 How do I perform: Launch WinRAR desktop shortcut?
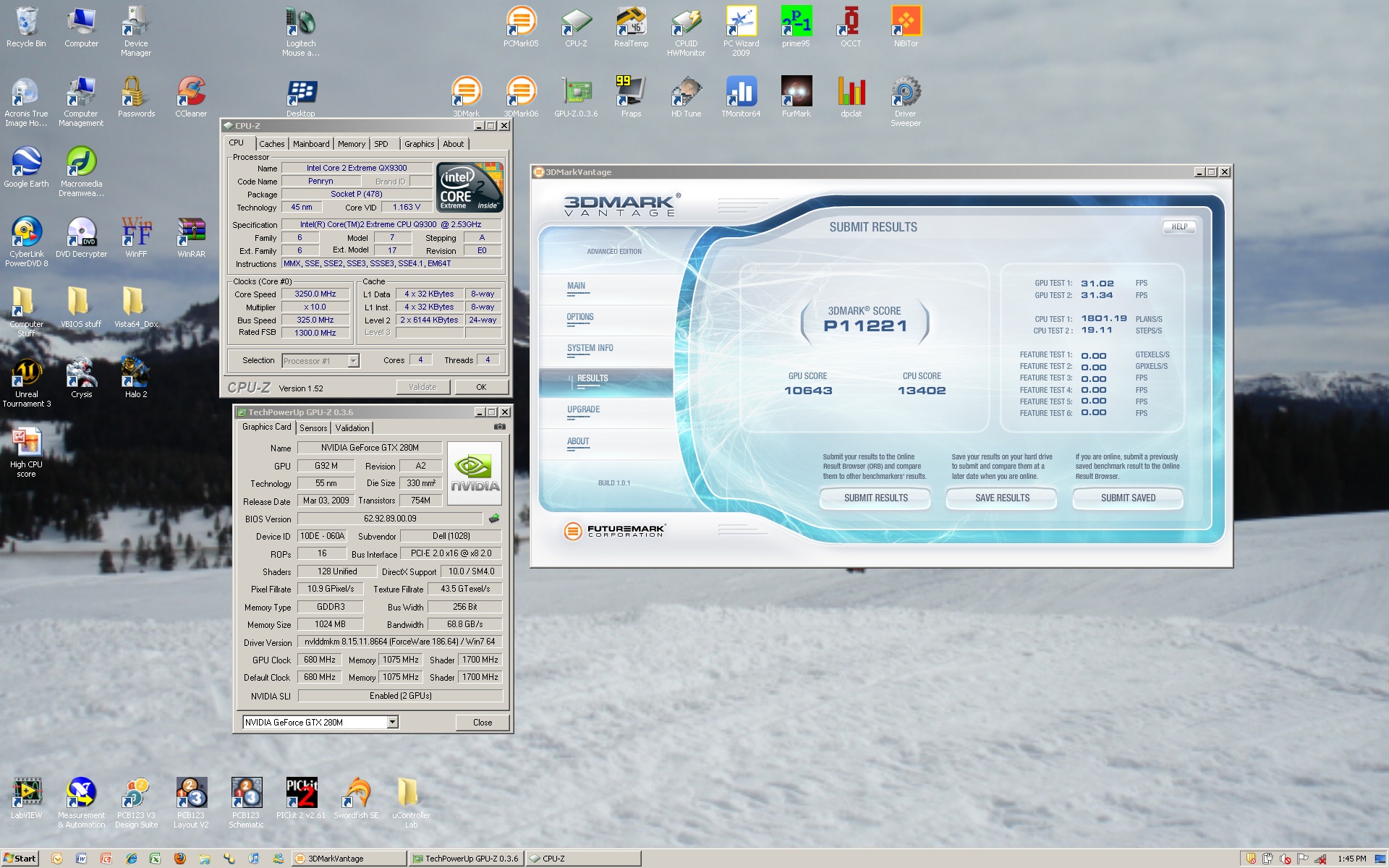pos(191,237)
